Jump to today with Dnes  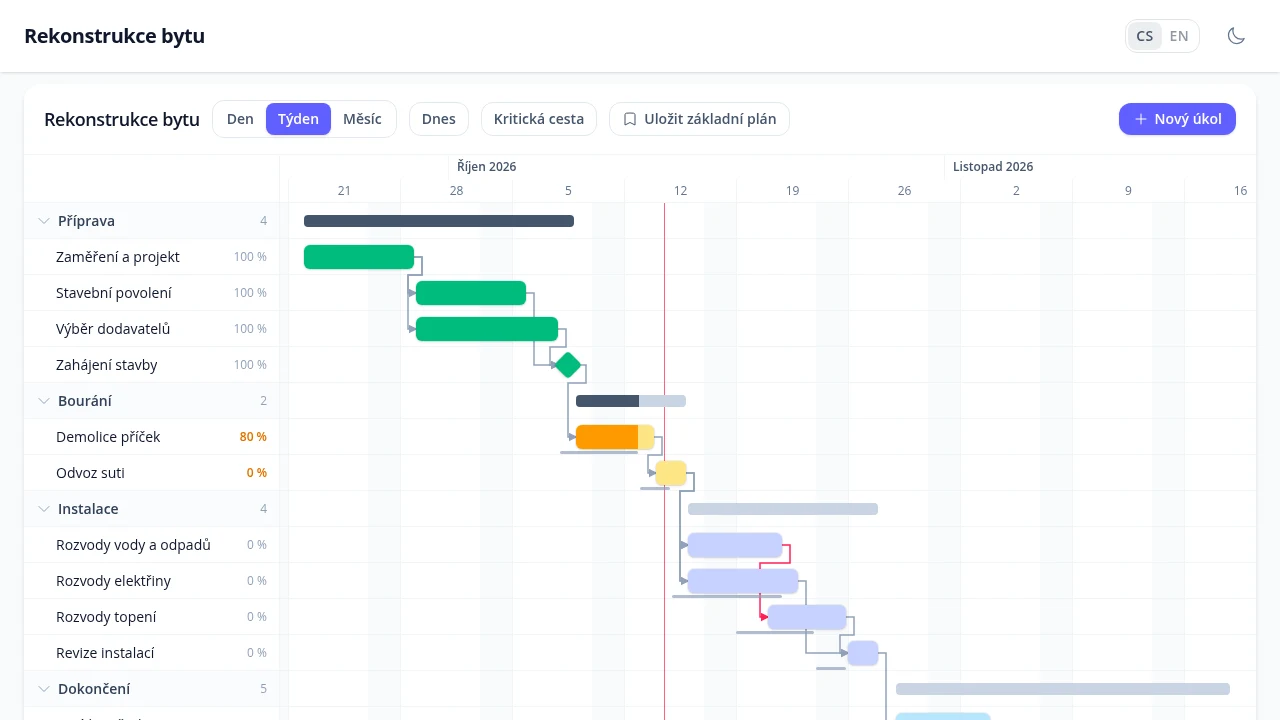(439, 119)
